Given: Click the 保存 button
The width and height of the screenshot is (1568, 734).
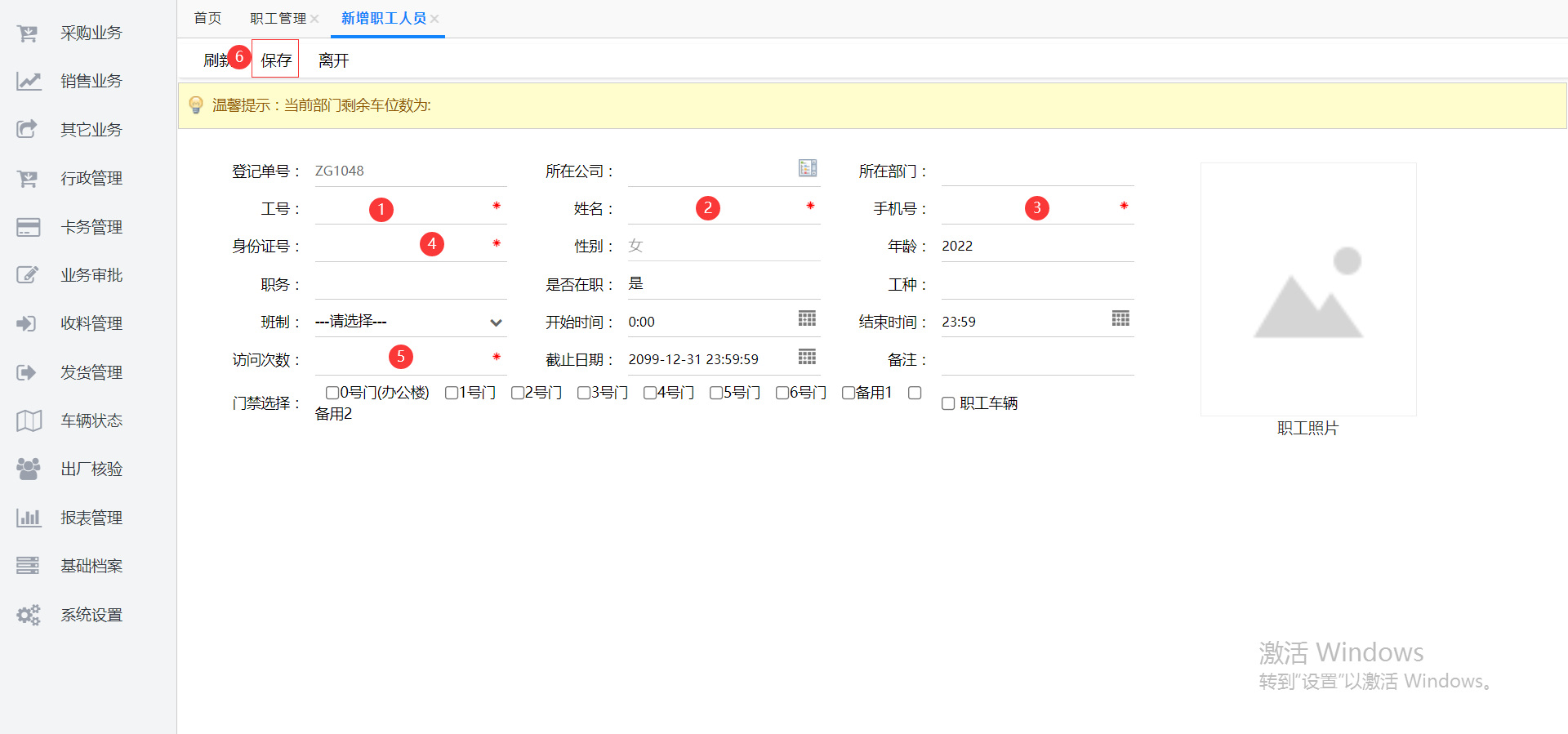Looking at the screenshot, I should [x=276, y=60].
